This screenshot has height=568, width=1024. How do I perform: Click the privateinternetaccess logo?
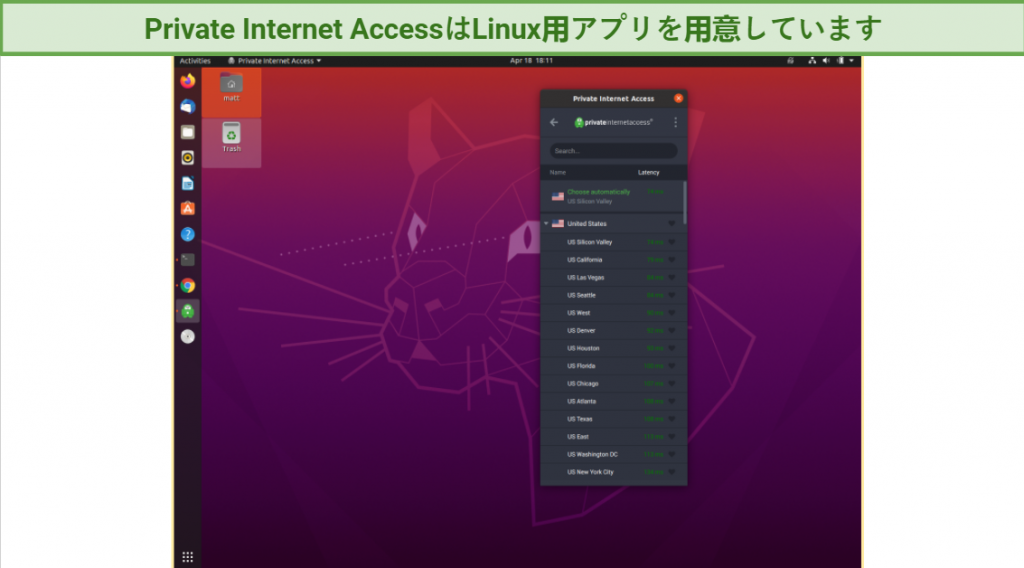(x=613, y=122)
